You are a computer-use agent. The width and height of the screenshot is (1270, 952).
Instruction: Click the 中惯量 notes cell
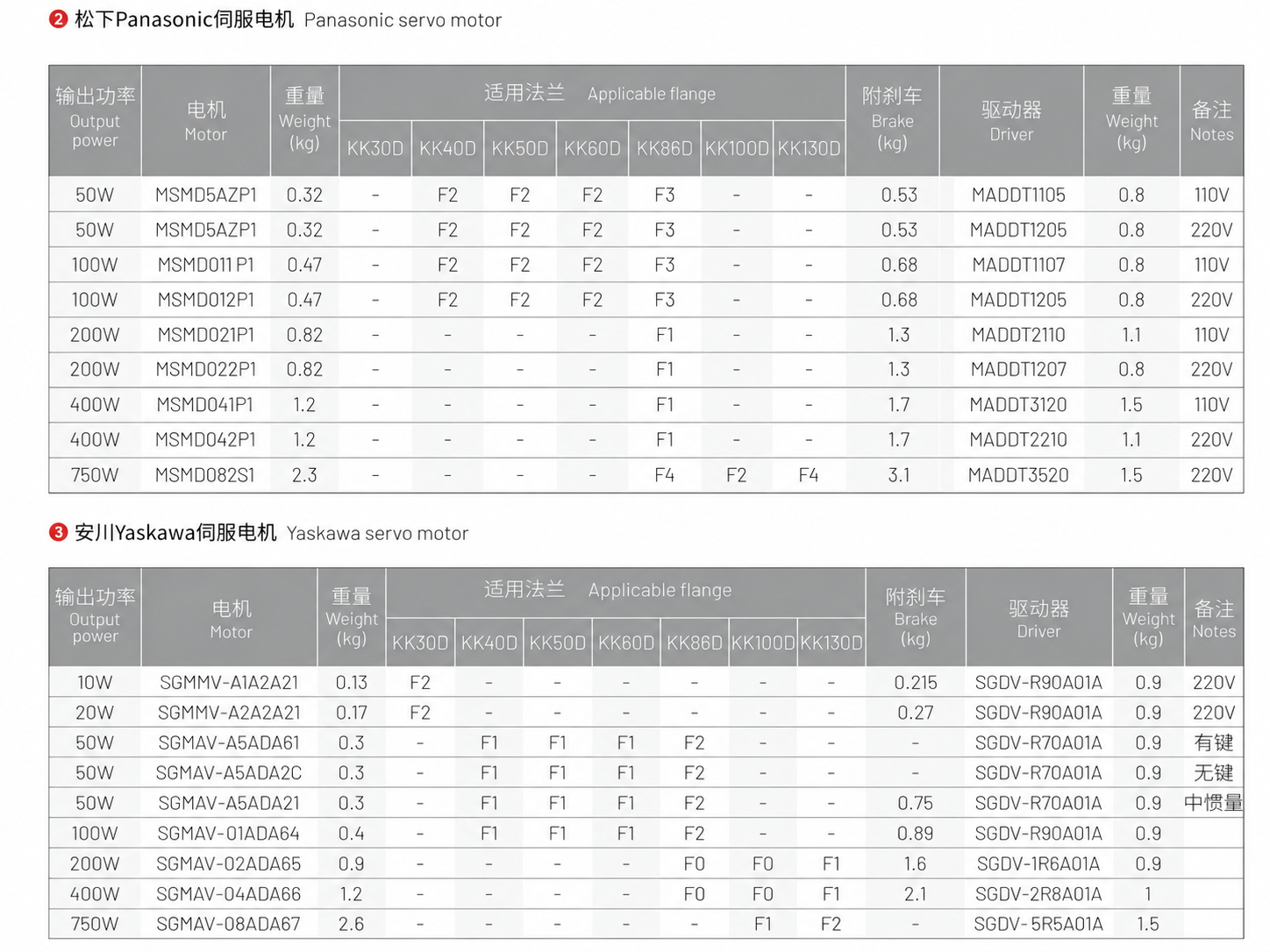tap(1214, 803)
